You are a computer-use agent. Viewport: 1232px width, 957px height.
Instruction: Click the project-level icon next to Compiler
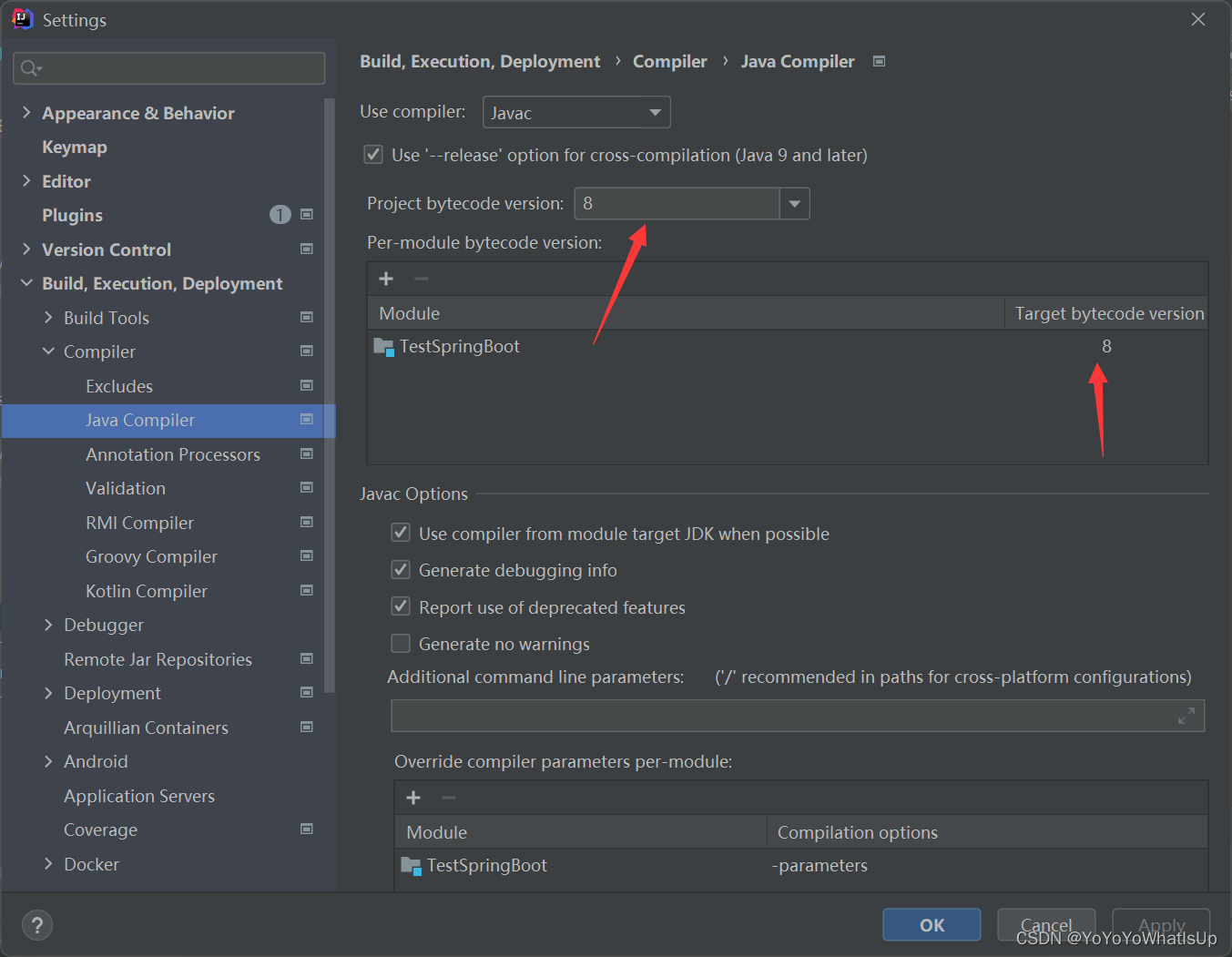pos(307,351)
